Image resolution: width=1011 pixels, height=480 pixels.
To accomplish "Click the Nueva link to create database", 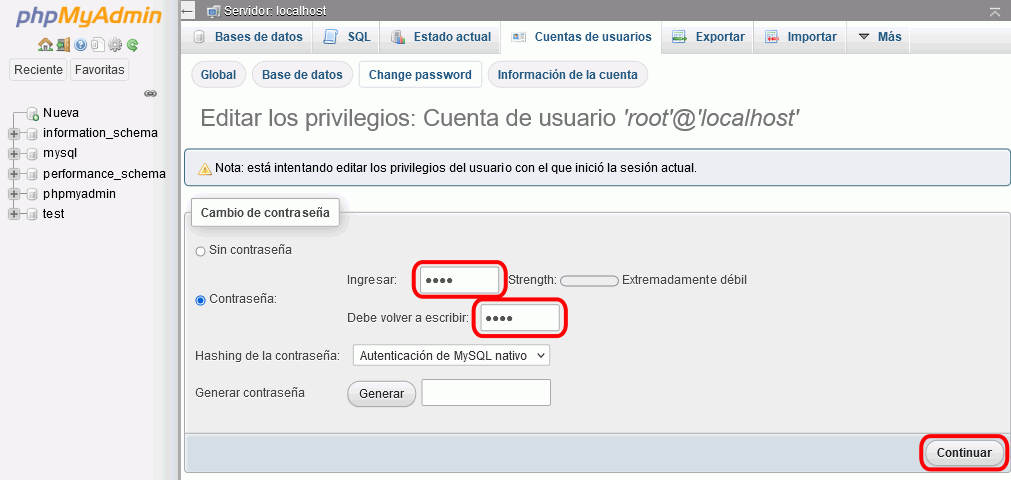I will pos(61,113).
